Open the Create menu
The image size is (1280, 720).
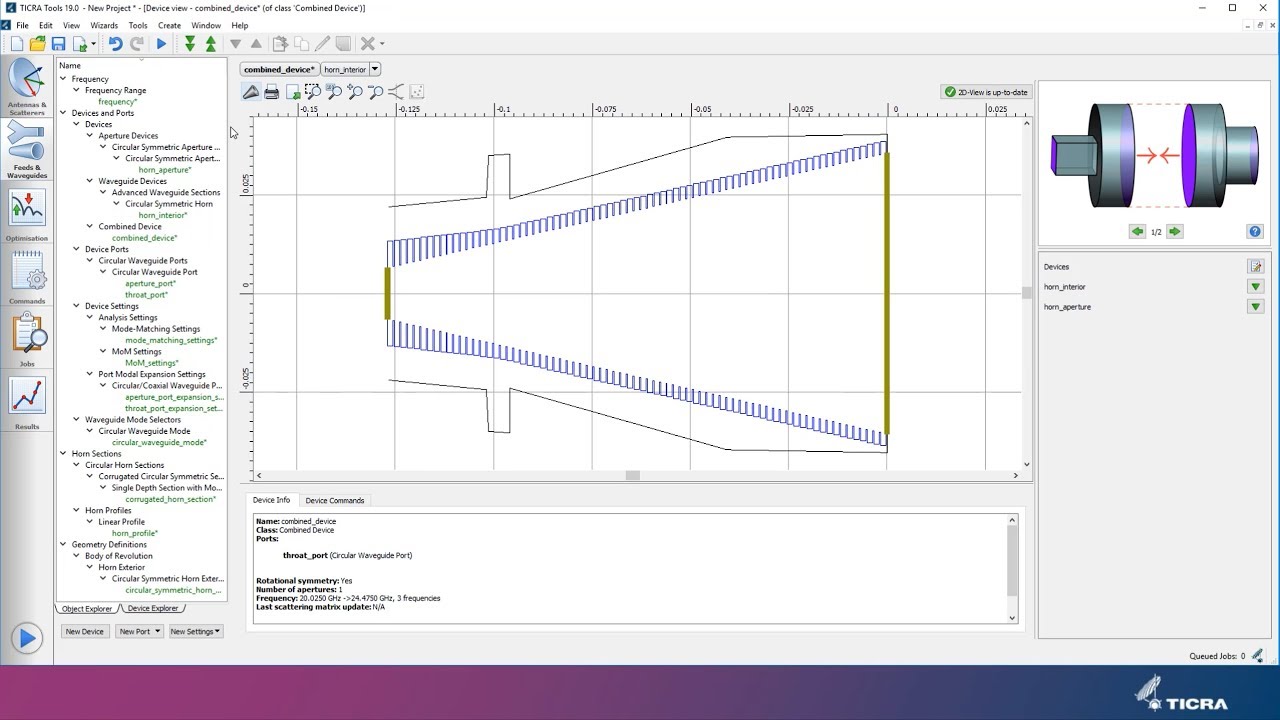169,25
